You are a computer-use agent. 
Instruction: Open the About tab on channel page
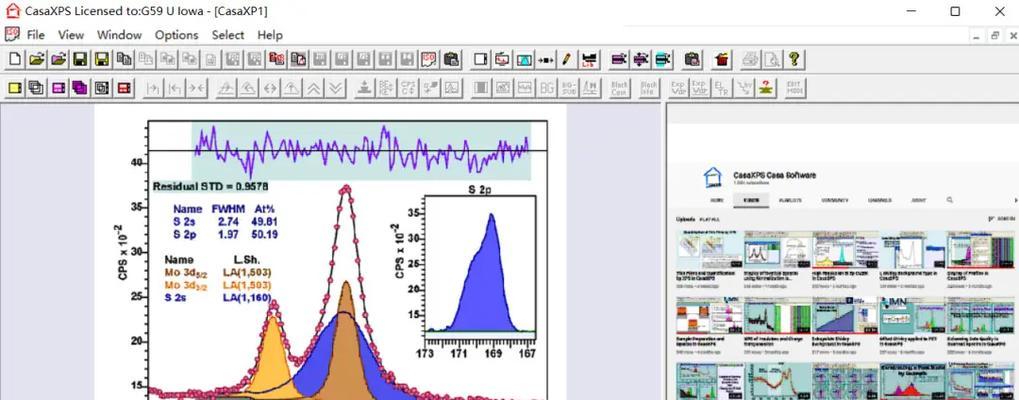point(918,201)
